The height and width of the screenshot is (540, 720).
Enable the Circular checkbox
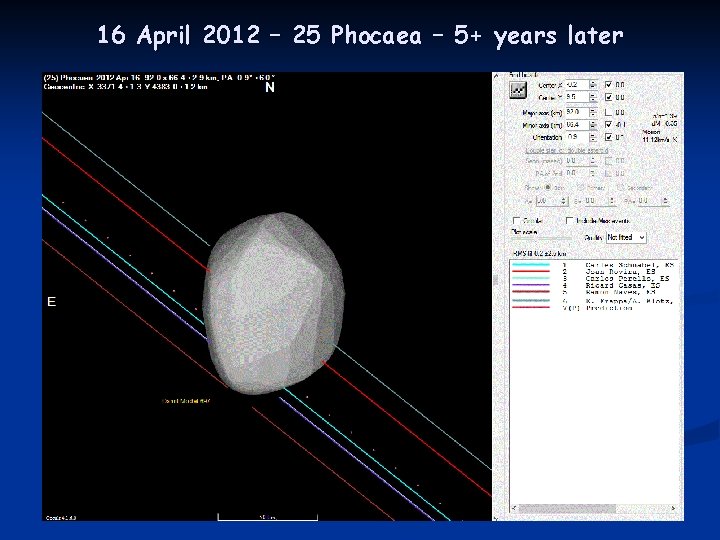click(517, 221)
